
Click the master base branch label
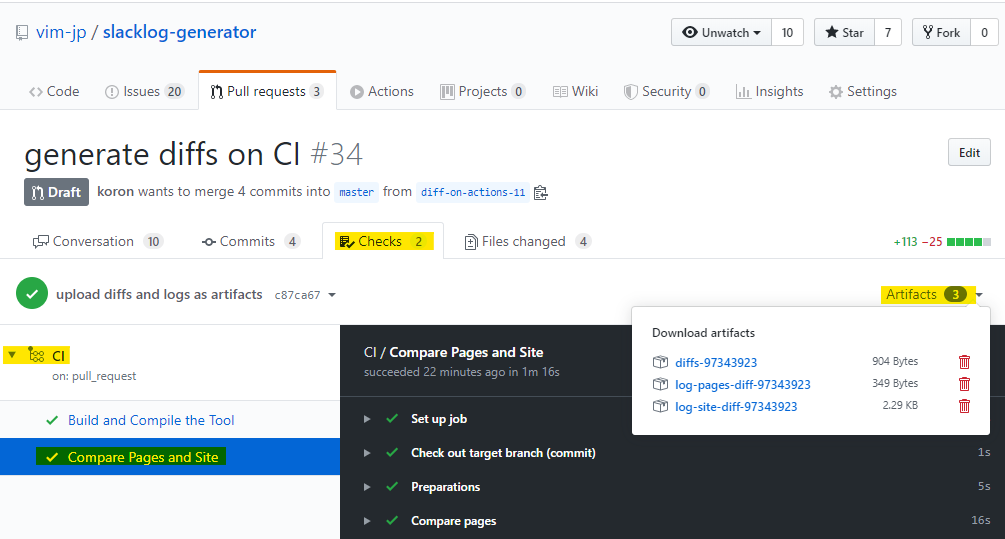[x=356, y=192]
